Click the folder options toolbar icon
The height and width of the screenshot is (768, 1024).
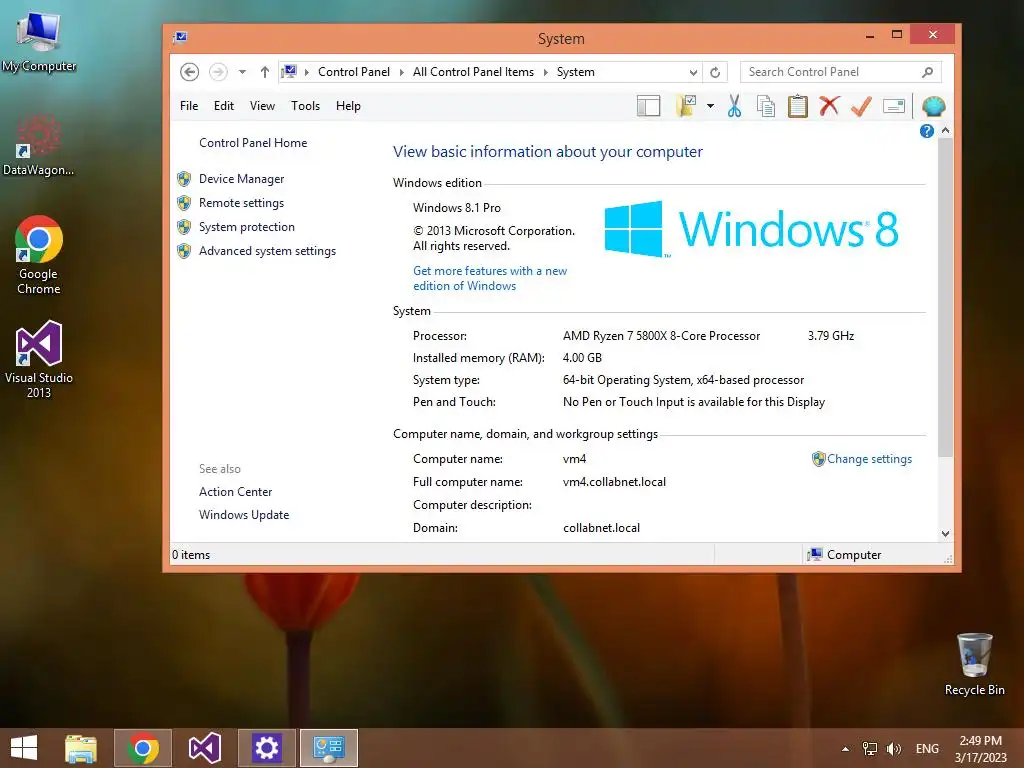coord(686,106)
